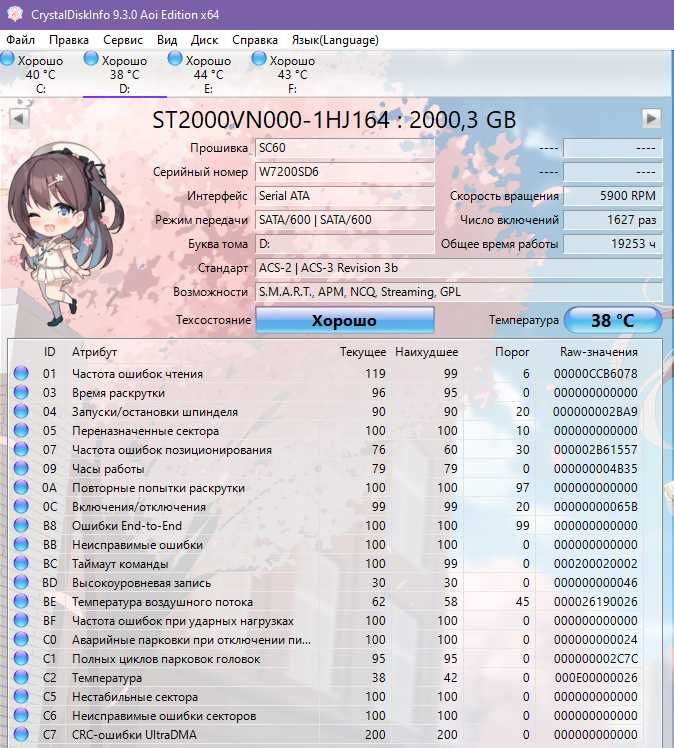Open the Язык(Language) menu
674x748 pixels.
335,40
